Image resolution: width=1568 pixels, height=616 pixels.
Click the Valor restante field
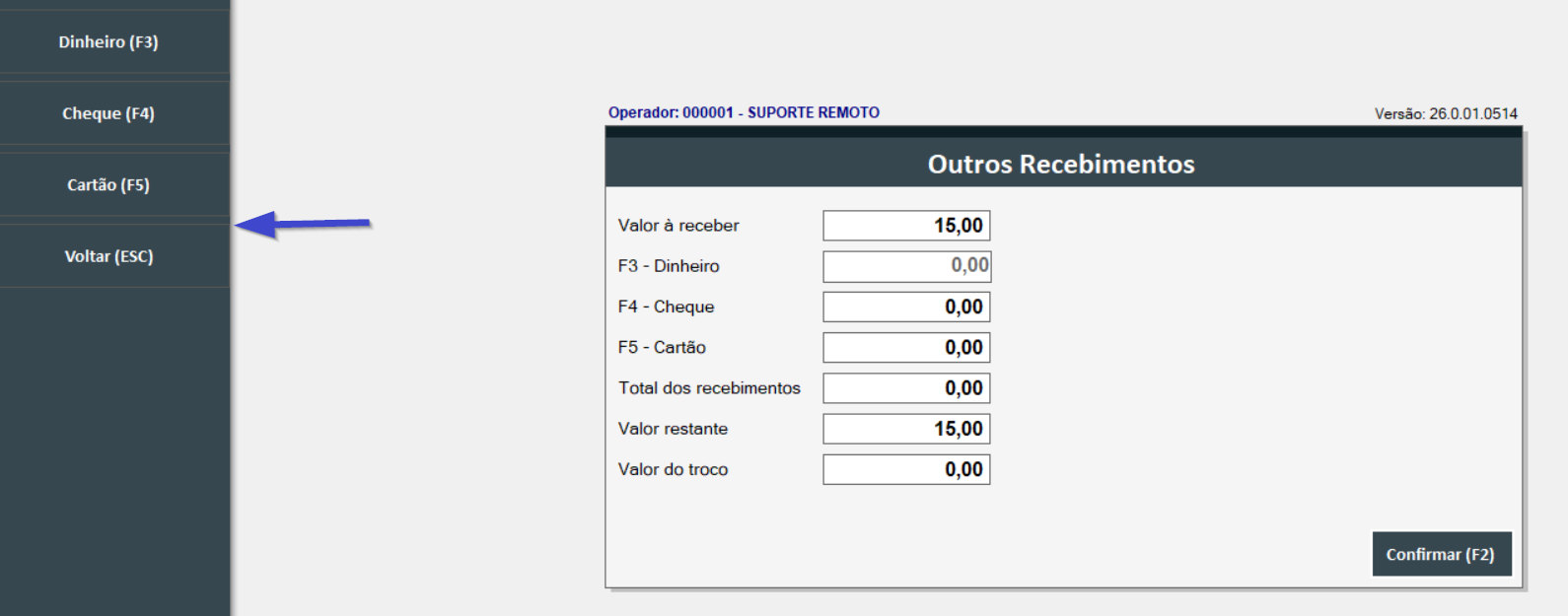coord(906,429)
